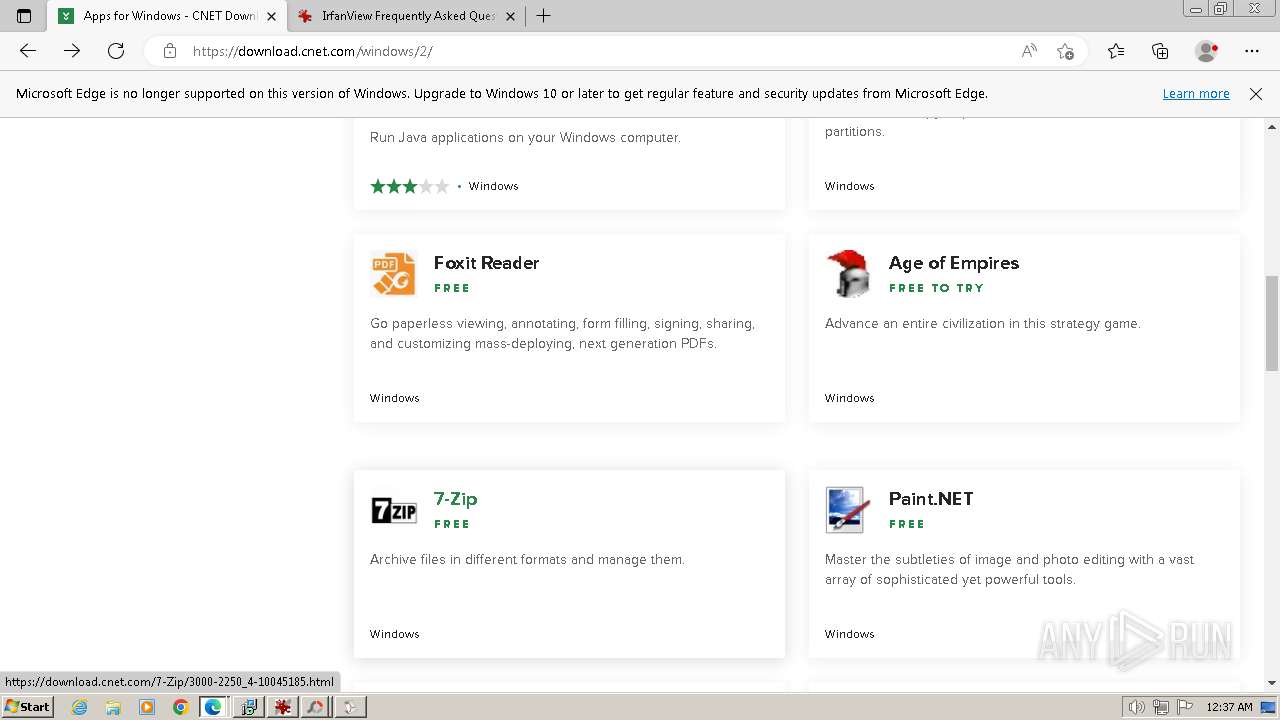The height and width of the screenshot is (720, 1280).
Task: Click the page scrollbar down arrow
Action: 1272,683
